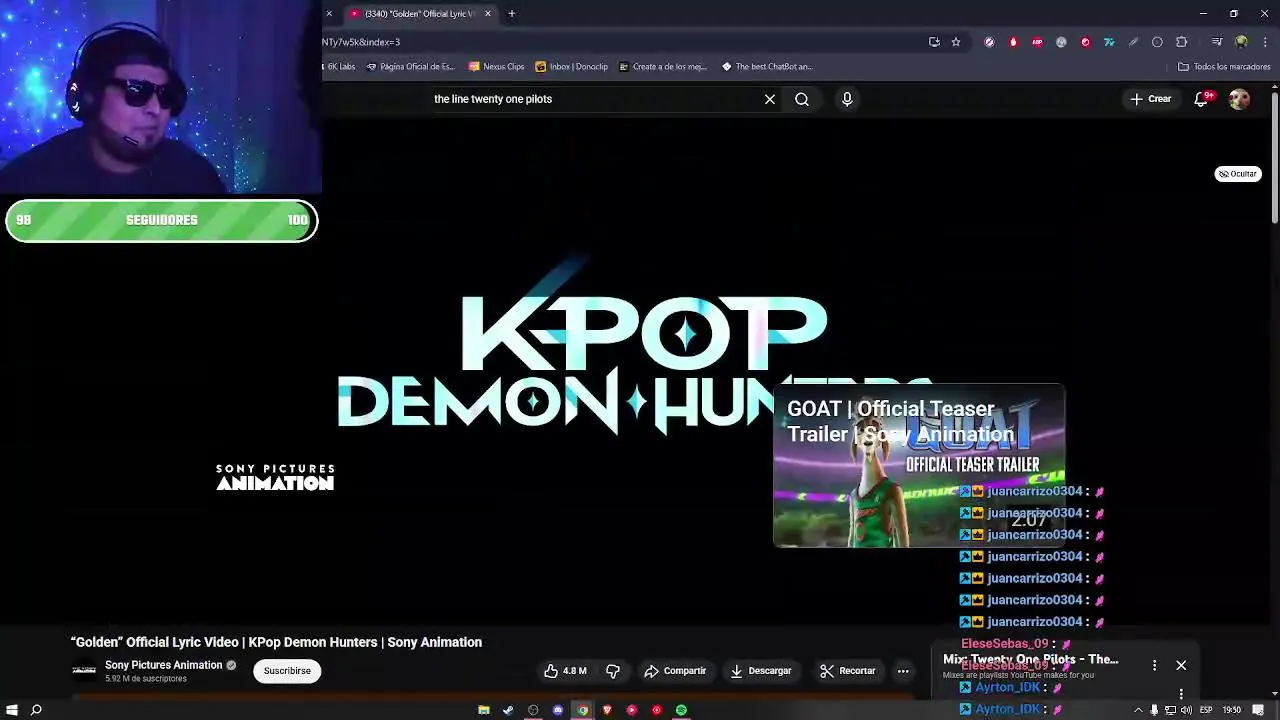Open Discord from taskbar

click(558, 710)
